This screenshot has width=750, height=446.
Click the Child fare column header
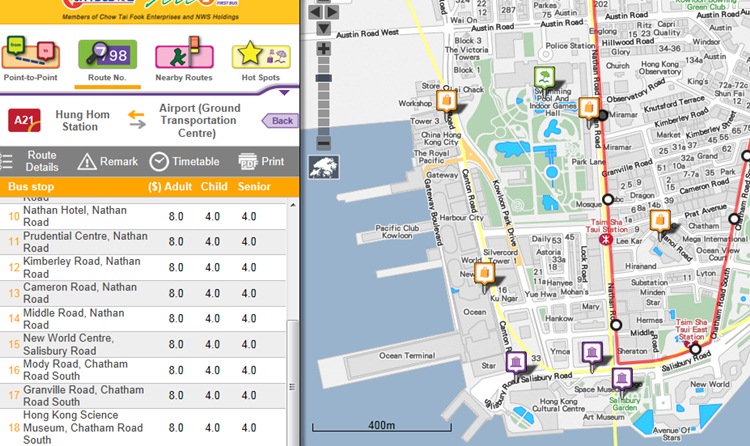coord(214,187)
